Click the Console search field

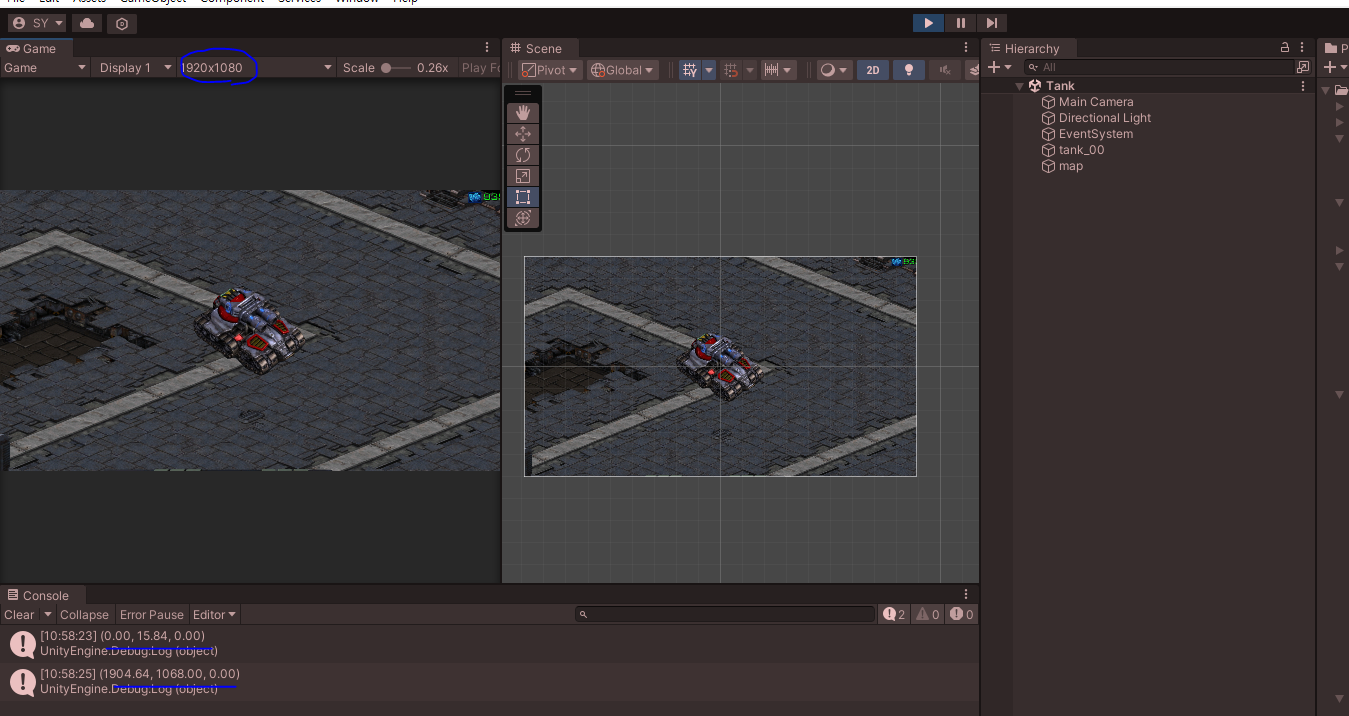click(x=725, y=615)
